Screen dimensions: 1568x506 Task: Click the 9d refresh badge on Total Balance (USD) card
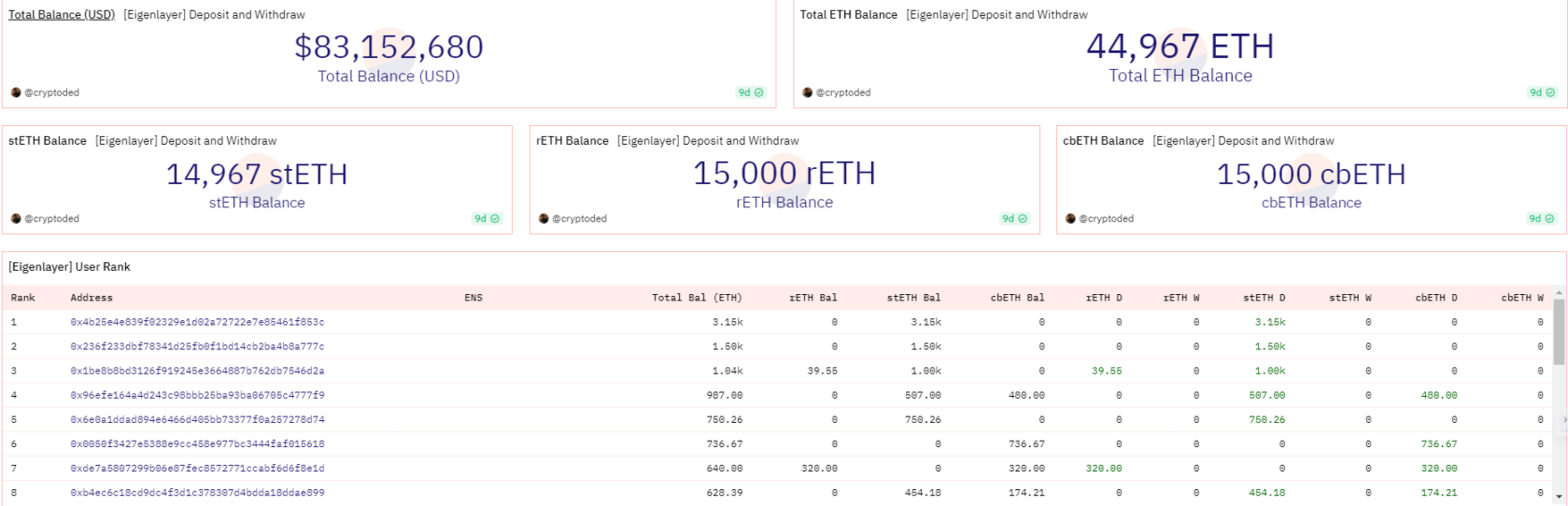pyautogui.click(x=751, y=92)
